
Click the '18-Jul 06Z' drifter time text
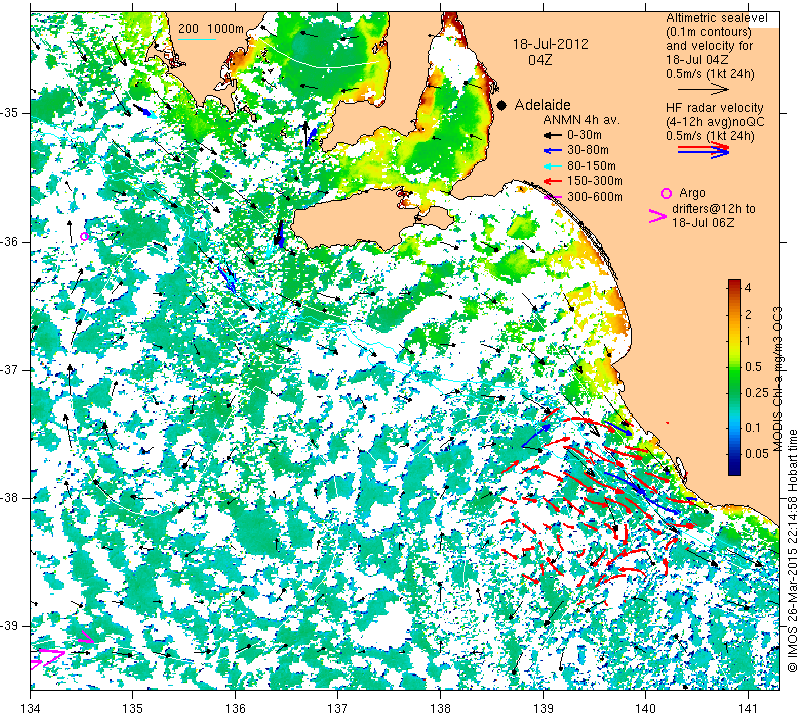pos(703,223)
